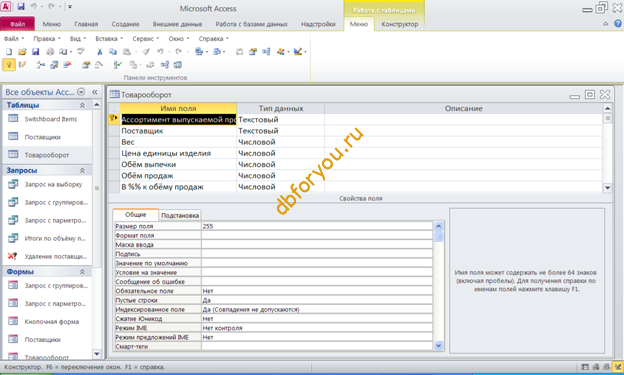Collapse the Формы group in navigation pane
The width and height of the screenshot is (624, 375).
[x=82, y=271]
